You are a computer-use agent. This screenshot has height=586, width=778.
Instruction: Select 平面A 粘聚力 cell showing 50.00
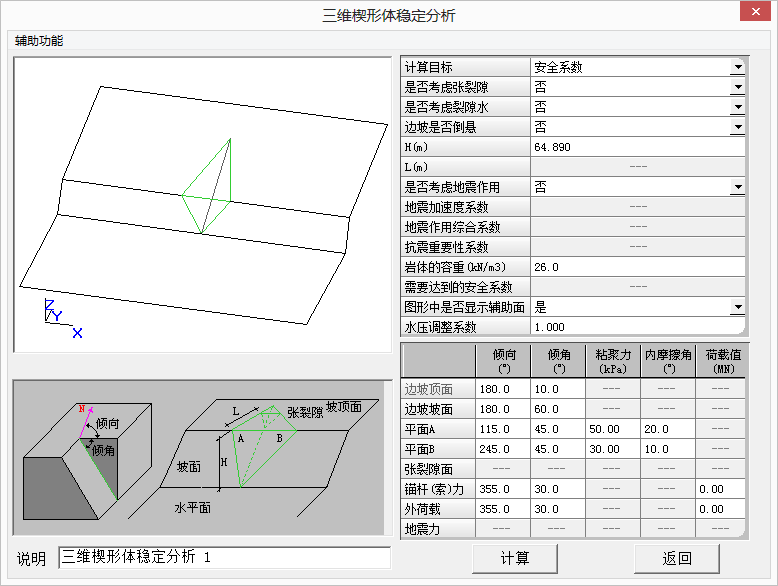tap(611, 429)
